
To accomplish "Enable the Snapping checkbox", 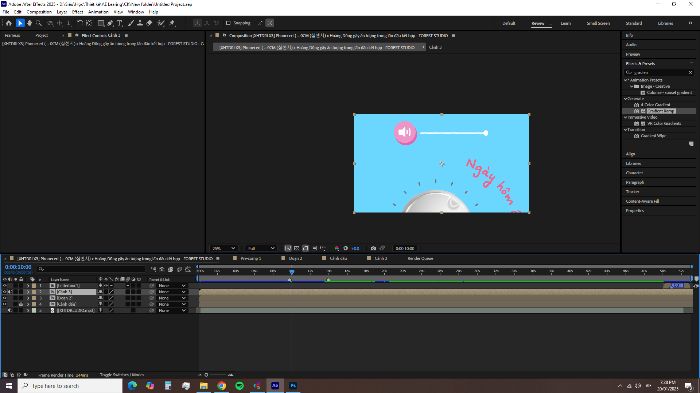I will point(228,23).
